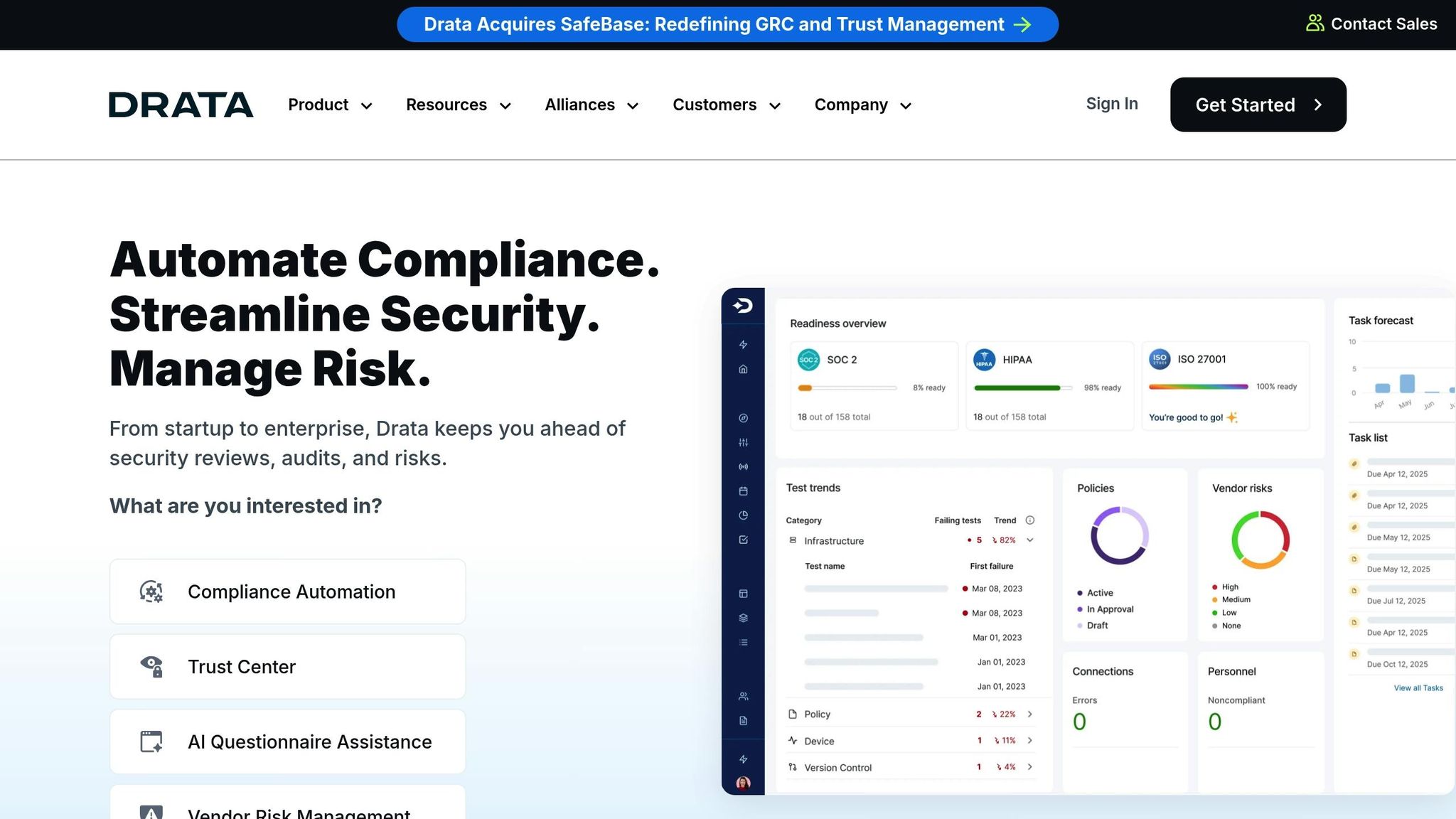Click the Personnel Noncompliant count 0

[1214, 722]
